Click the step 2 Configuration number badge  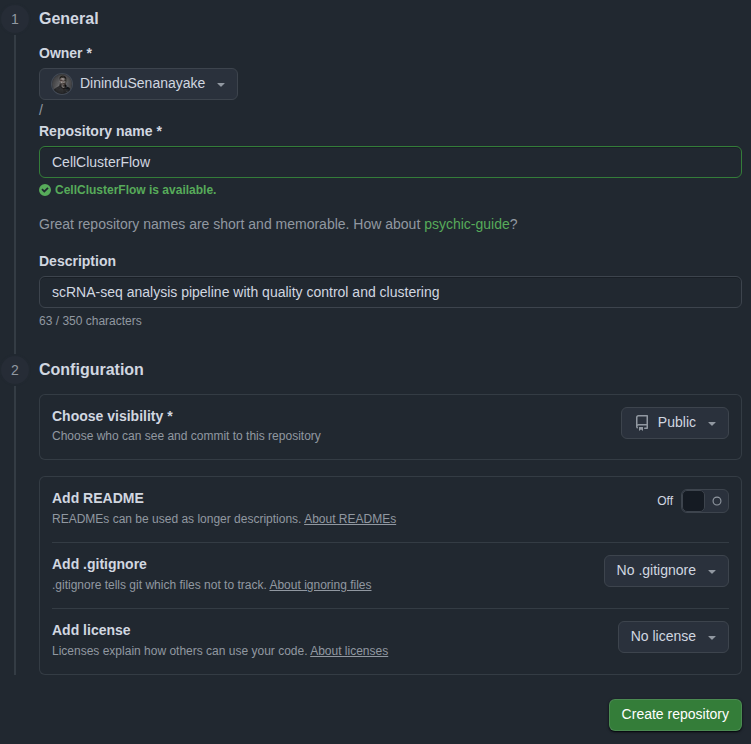tap(15, 370)
